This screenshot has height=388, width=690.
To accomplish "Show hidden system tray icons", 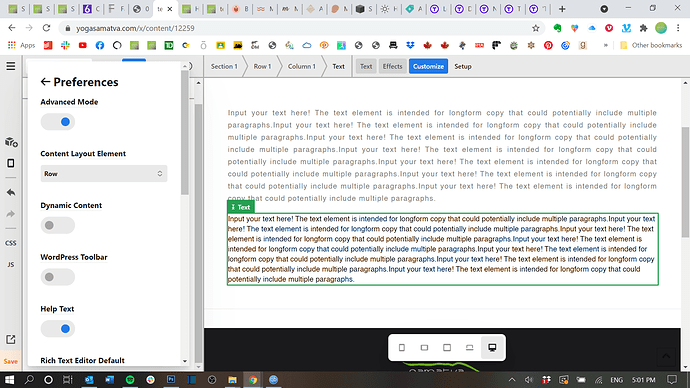I will 512,380.
